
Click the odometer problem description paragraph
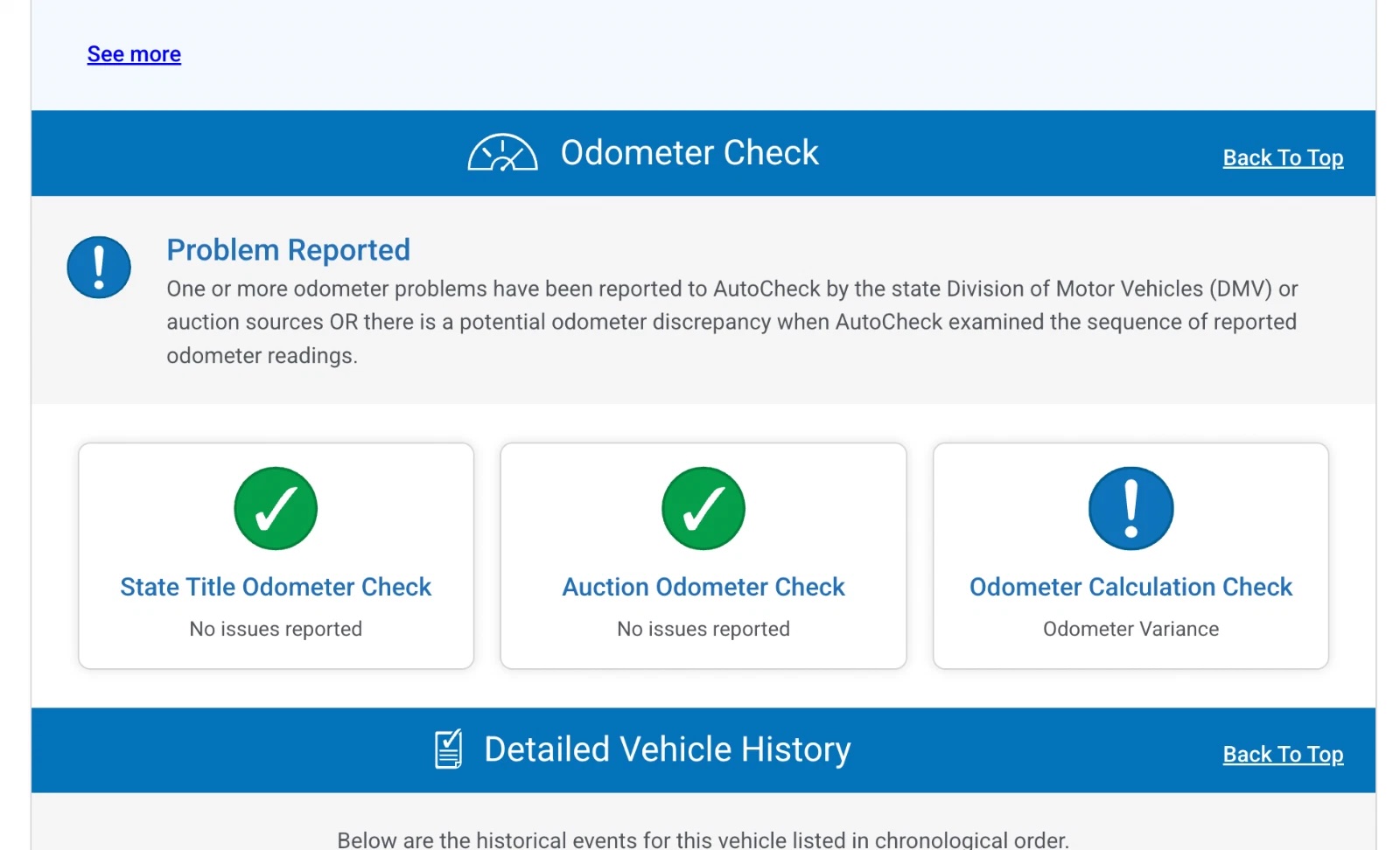[731, 322]
